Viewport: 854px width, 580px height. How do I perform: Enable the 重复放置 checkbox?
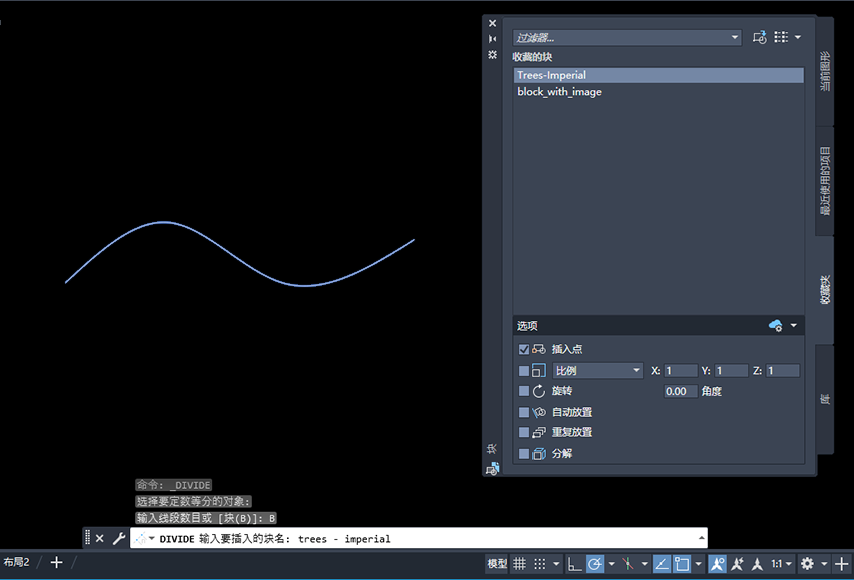tap(524, 432)
